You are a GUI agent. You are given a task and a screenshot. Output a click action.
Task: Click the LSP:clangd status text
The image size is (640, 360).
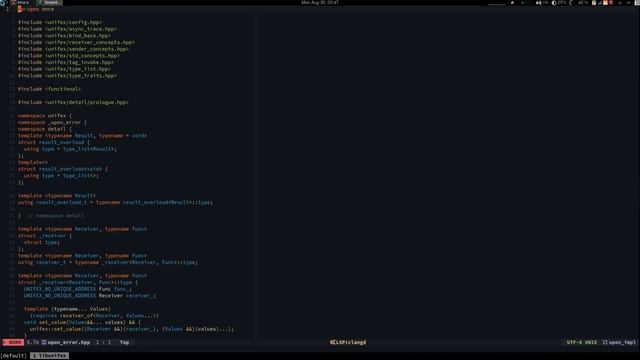click(x=351, y=342)
